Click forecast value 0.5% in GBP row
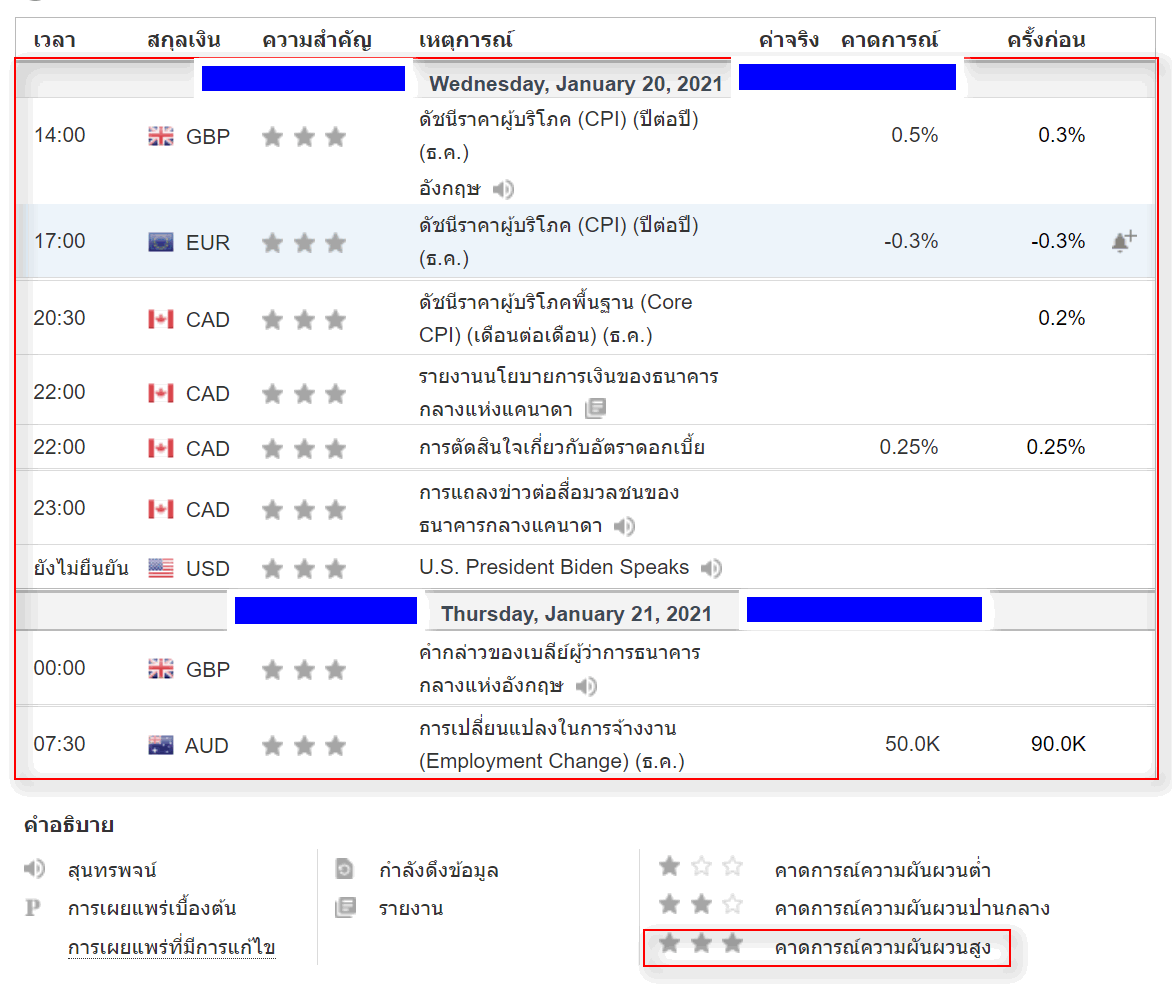Screen dimensions: 1172x990 tap(915, 135)
